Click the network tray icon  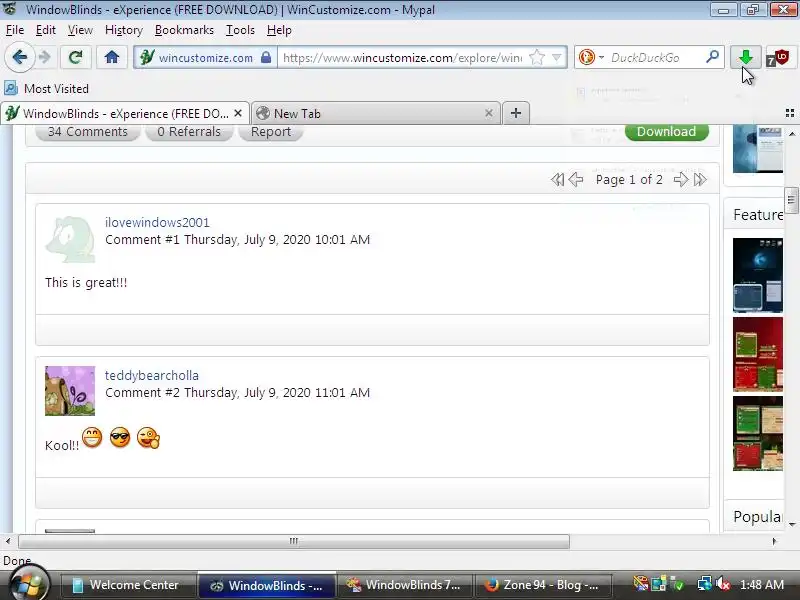705,584
